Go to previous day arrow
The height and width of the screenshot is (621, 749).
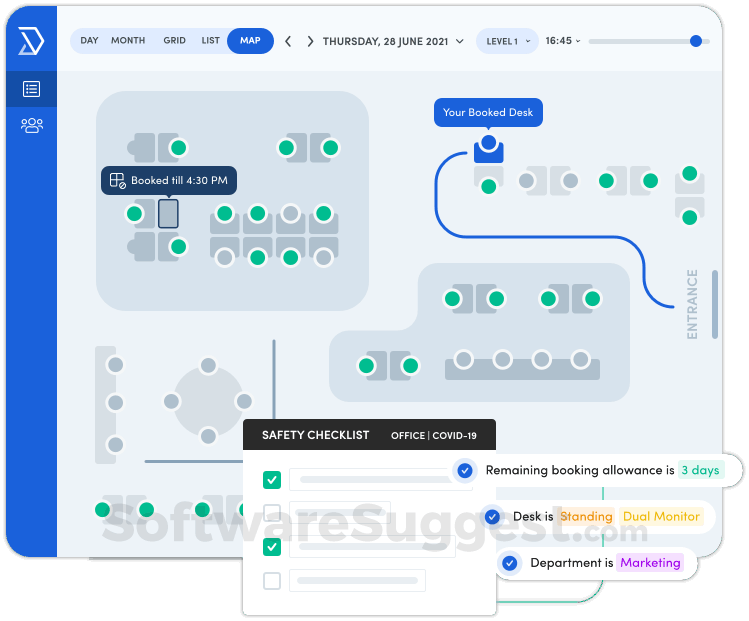click(288, 42)
